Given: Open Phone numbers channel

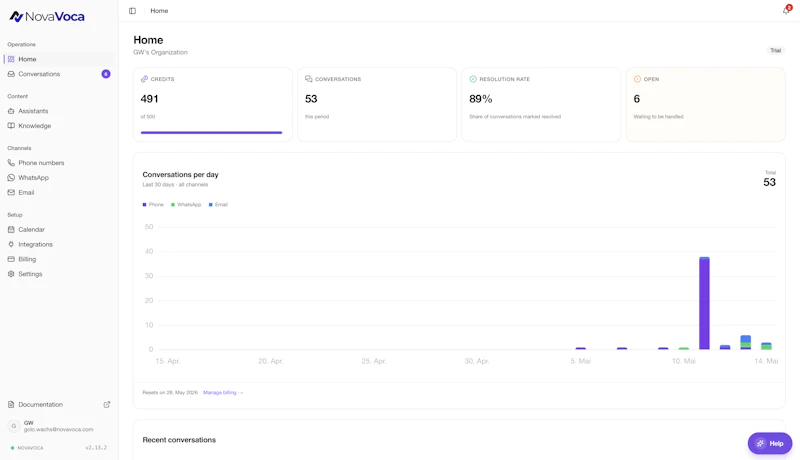Looking at the screenshot, I should point(59,163).
